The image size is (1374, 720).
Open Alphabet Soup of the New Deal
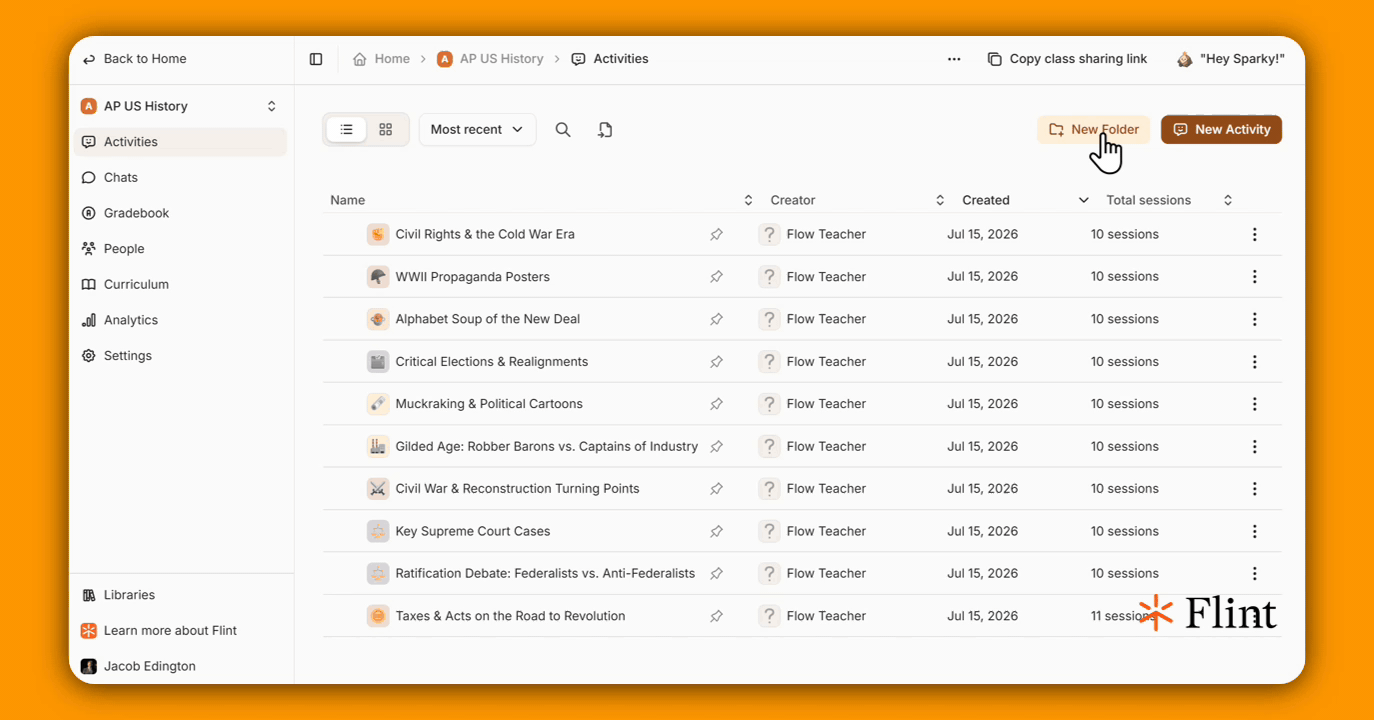click(x=487, y=320)
